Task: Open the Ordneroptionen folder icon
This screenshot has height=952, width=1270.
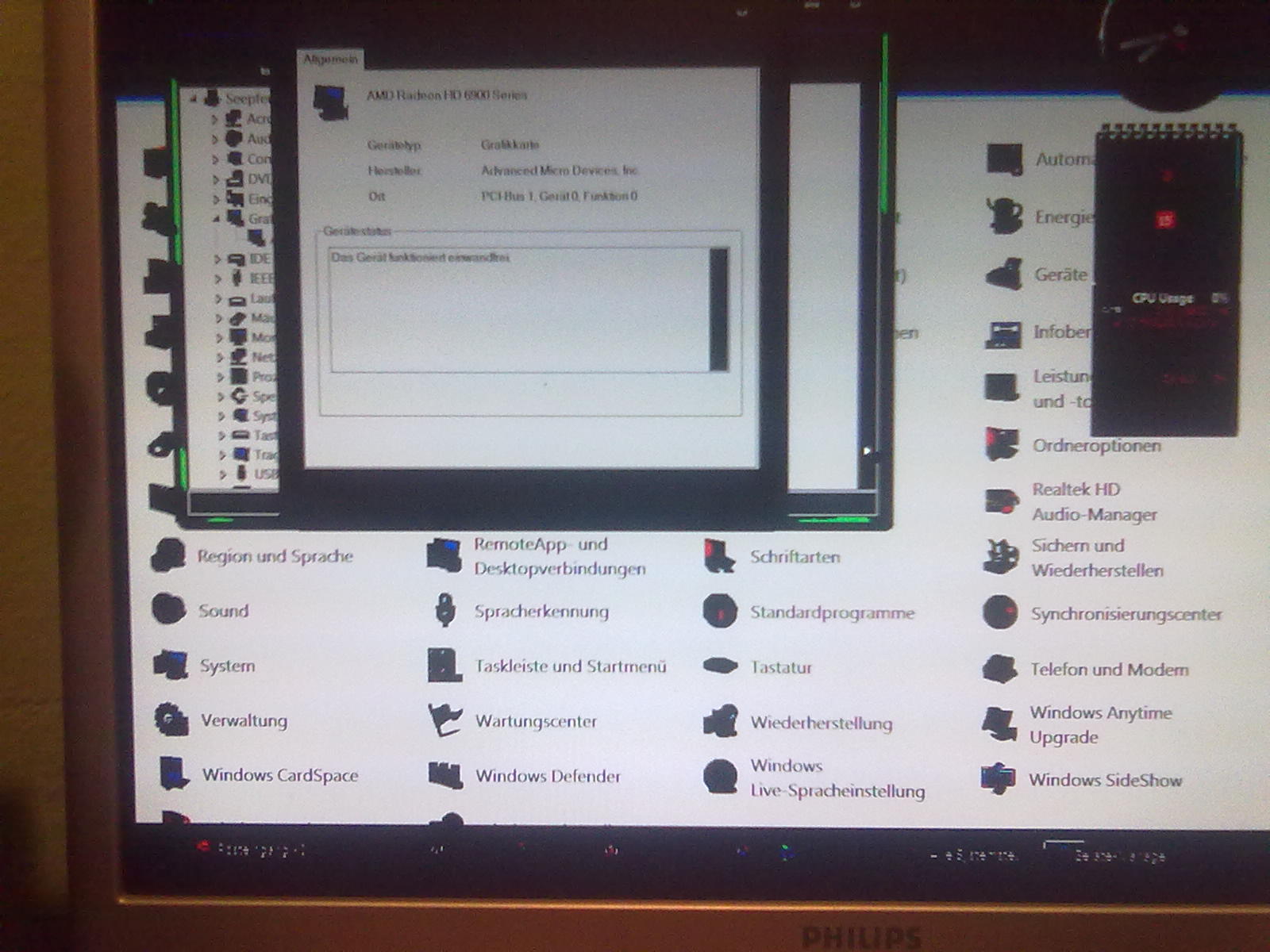Action: click(x=1003, y=444)
